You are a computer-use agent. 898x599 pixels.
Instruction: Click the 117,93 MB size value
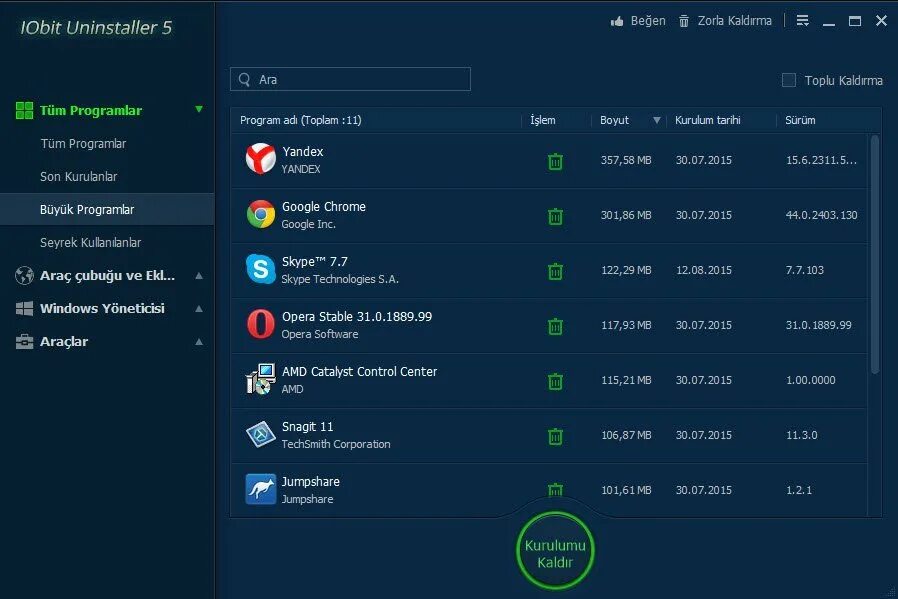click(626, 325)
